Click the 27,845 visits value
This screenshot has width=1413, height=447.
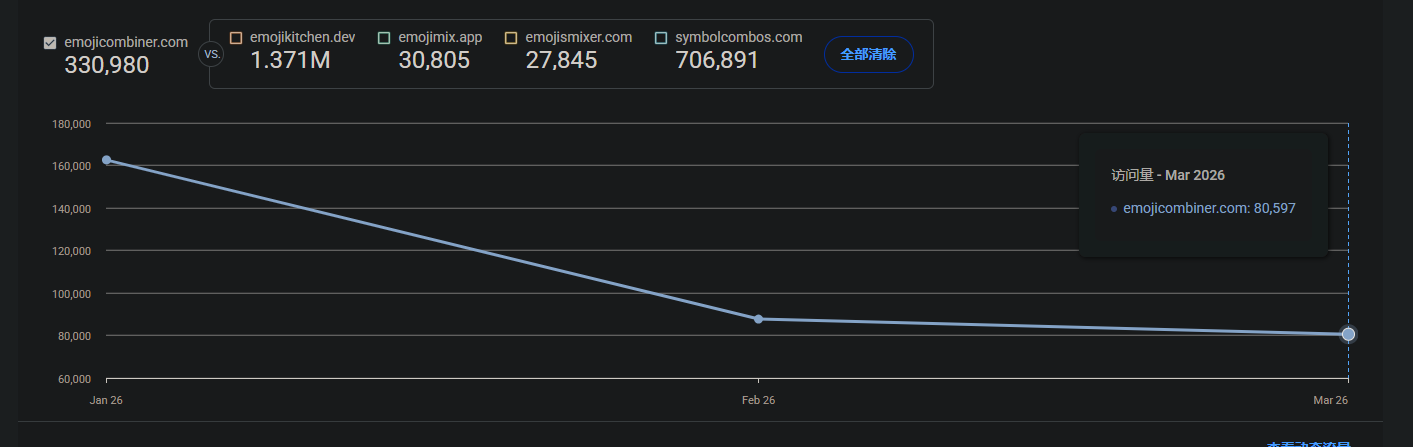[x=561, y=60]
